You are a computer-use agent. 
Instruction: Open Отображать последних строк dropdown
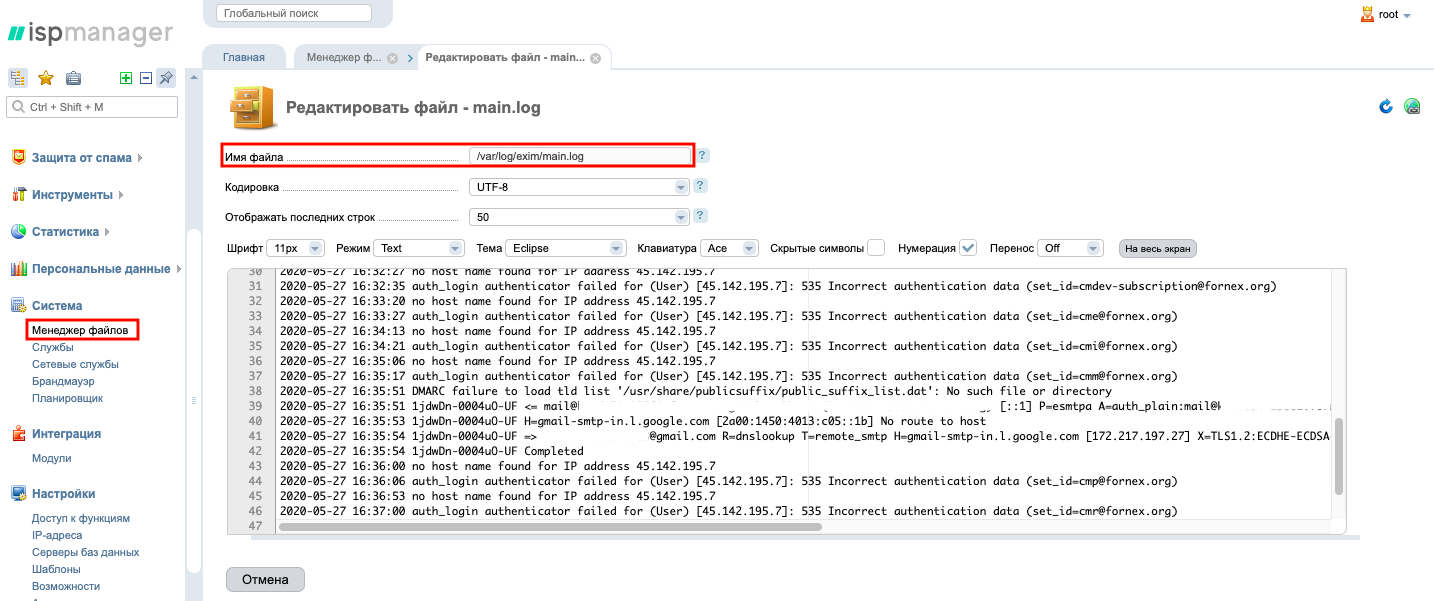(x=579, y=217)
